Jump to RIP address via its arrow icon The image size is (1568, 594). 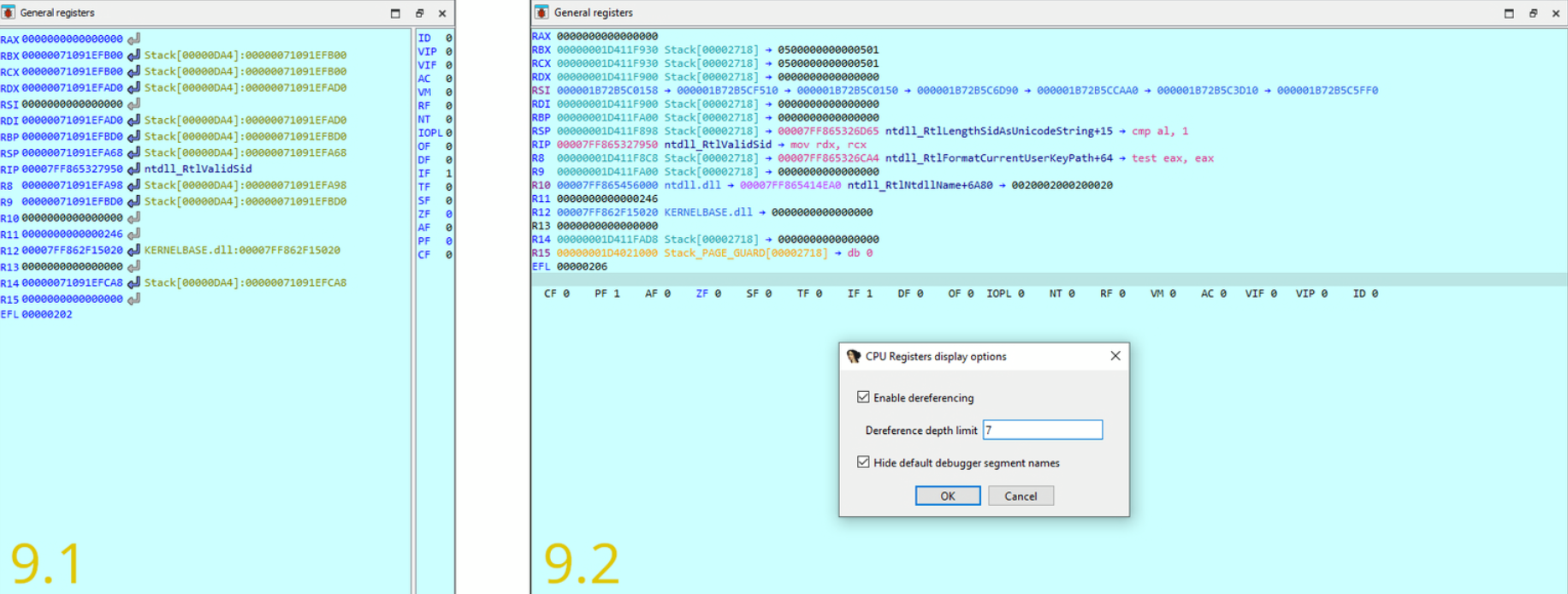coord(133,169)
